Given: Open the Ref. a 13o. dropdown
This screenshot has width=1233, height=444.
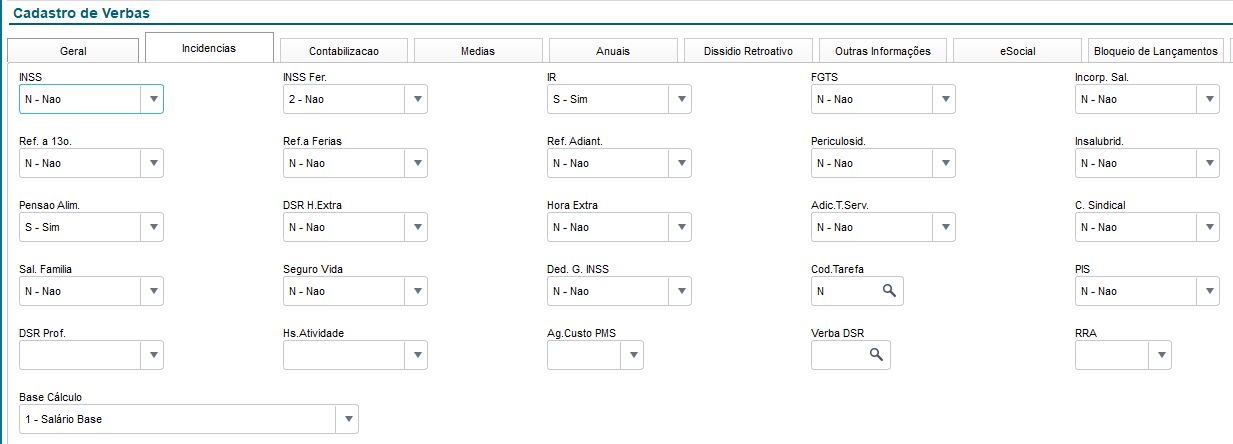Looking at the screenshot, I should [152, 163].
